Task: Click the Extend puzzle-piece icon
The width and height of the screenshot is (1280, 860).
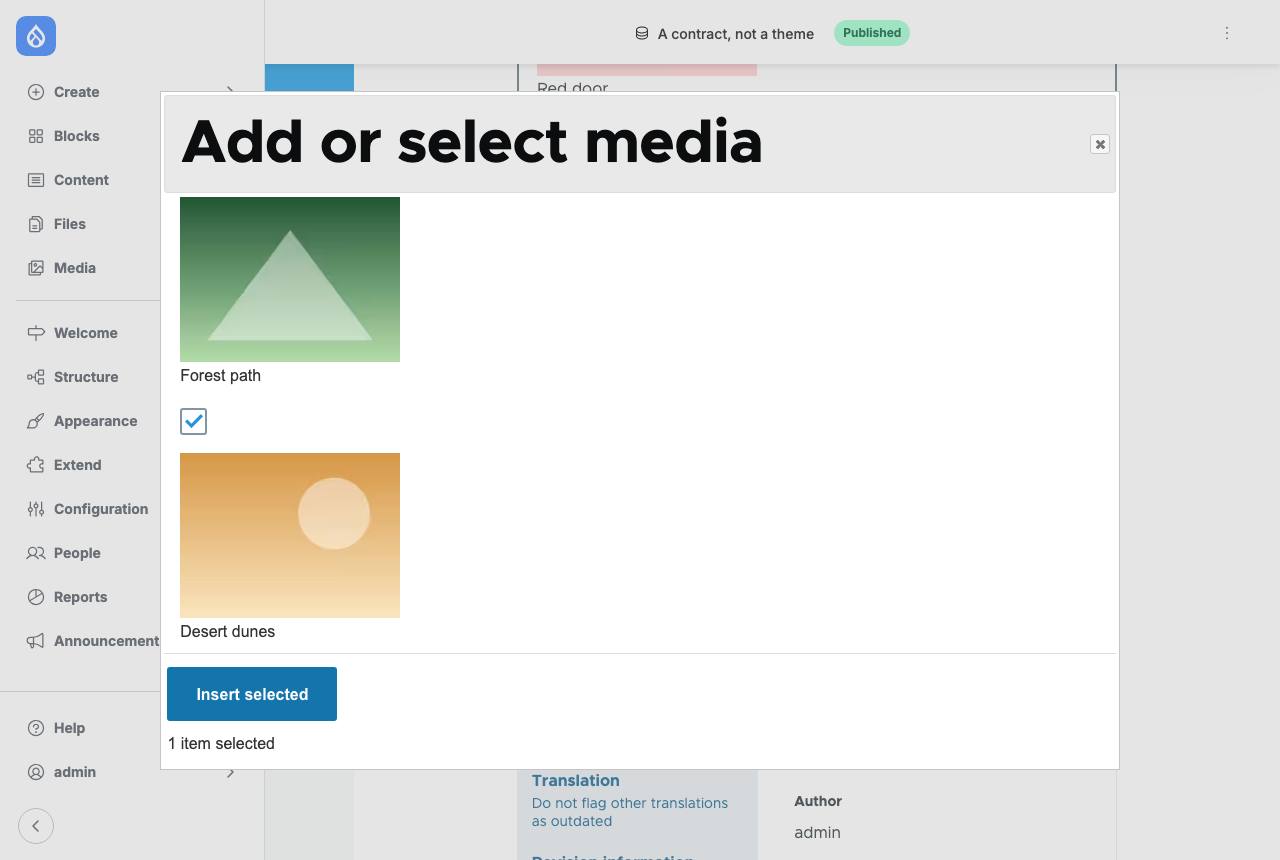Action: 36,465
